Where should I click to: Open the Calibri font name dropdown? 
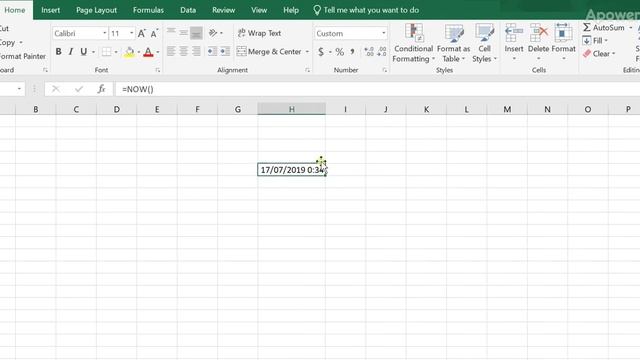104,33
